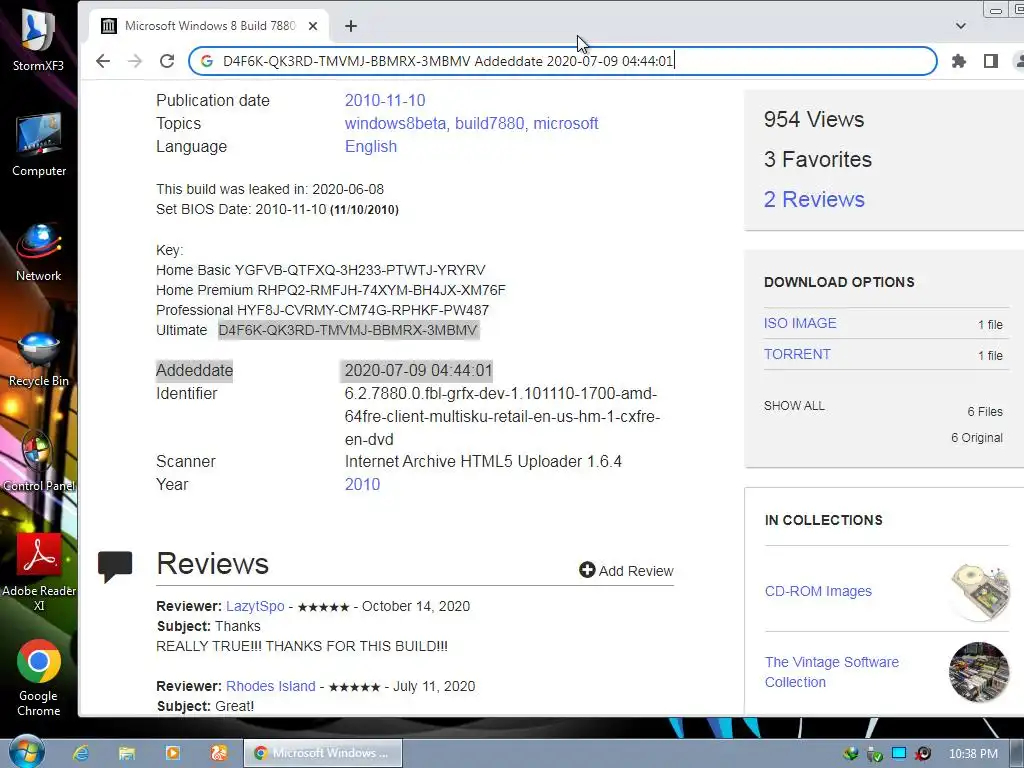Click the 3 Favorites text
The width and height of the screenshot is (1024, 768).
[x=818, y=159]
